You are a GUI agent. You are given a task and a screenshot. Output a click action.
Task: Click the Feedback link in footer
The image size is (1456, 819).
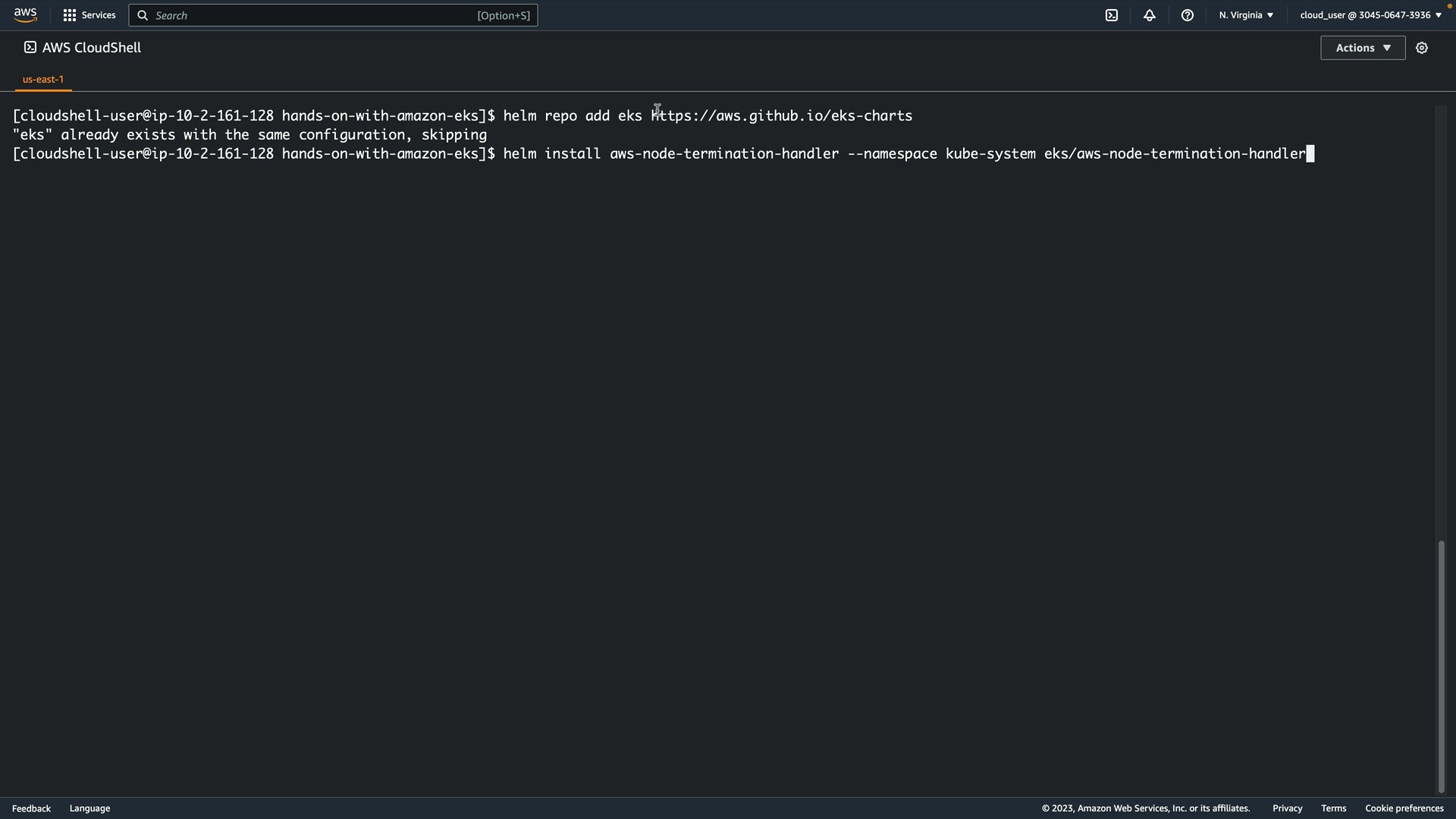pyautogui.click(x=31, y=808)
